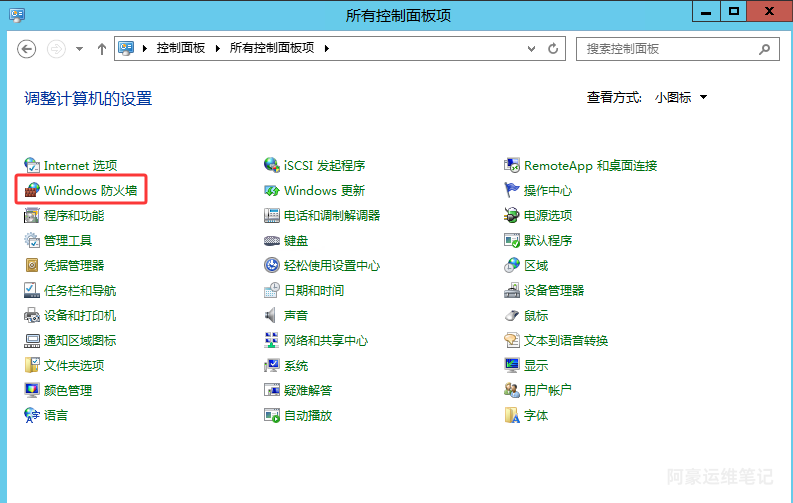Click the 自动播放 icon

272,415
